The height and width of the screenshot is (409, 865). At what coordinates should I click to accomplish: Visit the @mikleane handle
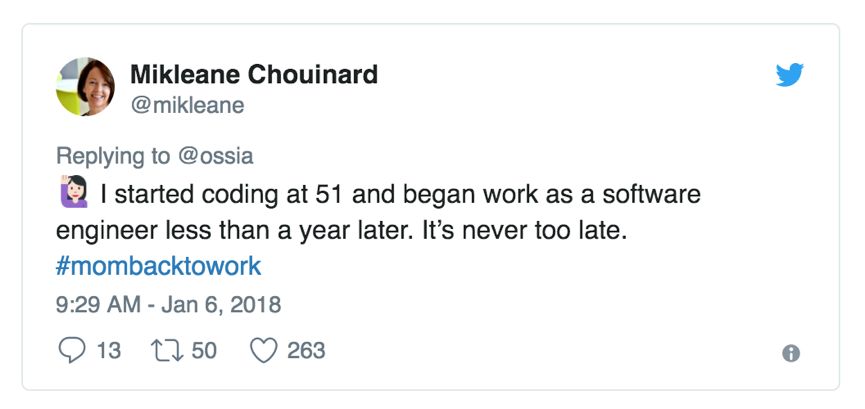(x=187, y=105)
